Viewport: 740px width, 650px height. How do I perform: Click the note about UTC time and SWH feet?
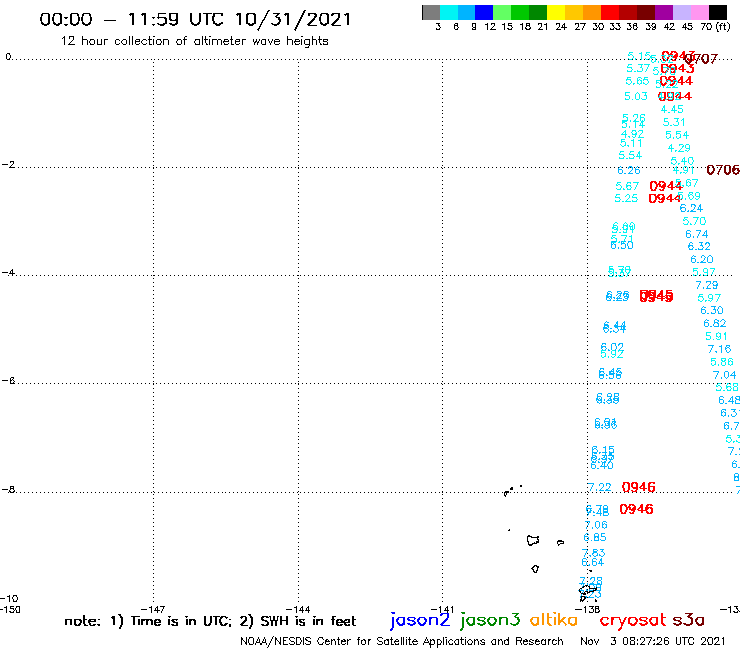pos(210,621)
